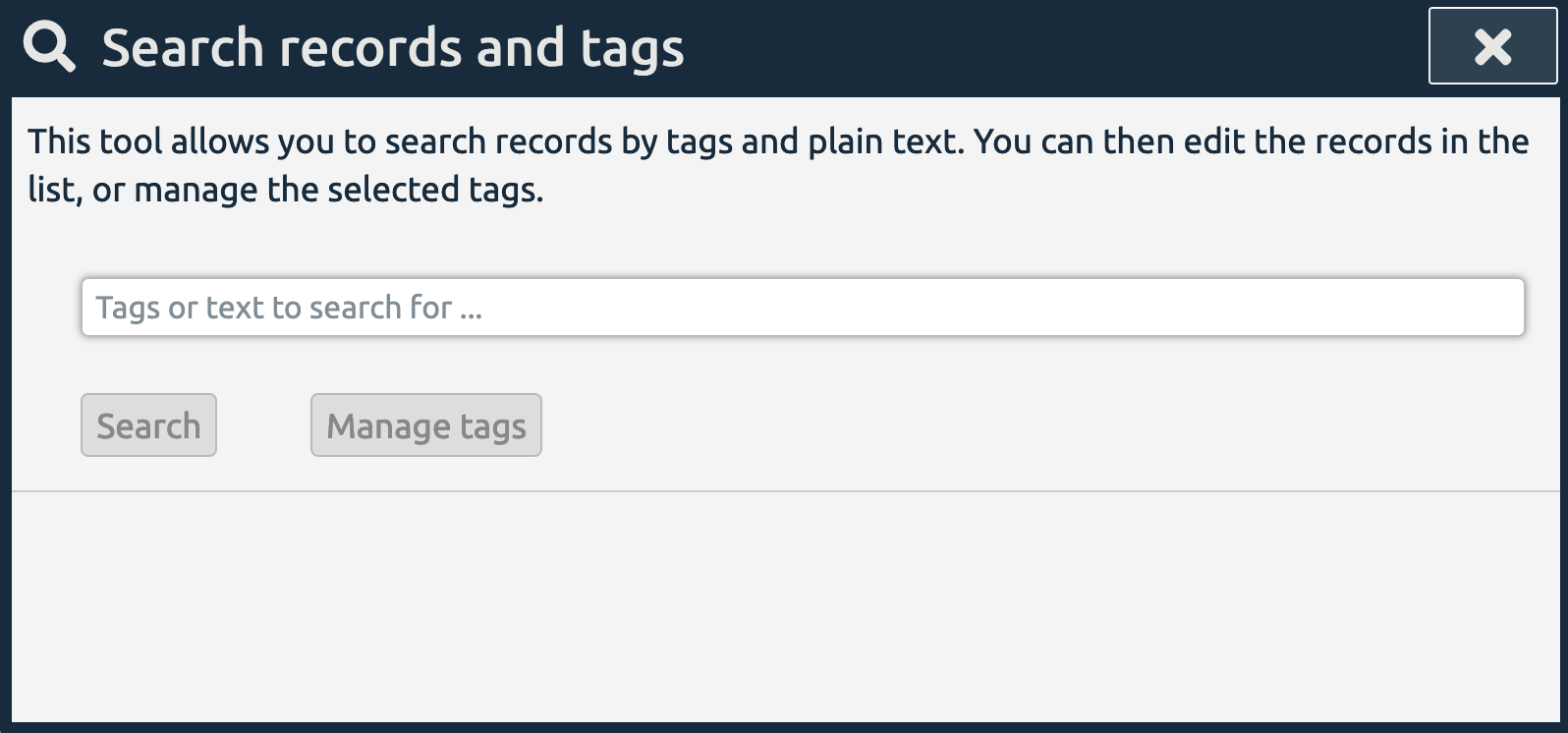
Task: Click the gap between Search and Manage tags
Action: pos(263,425)
